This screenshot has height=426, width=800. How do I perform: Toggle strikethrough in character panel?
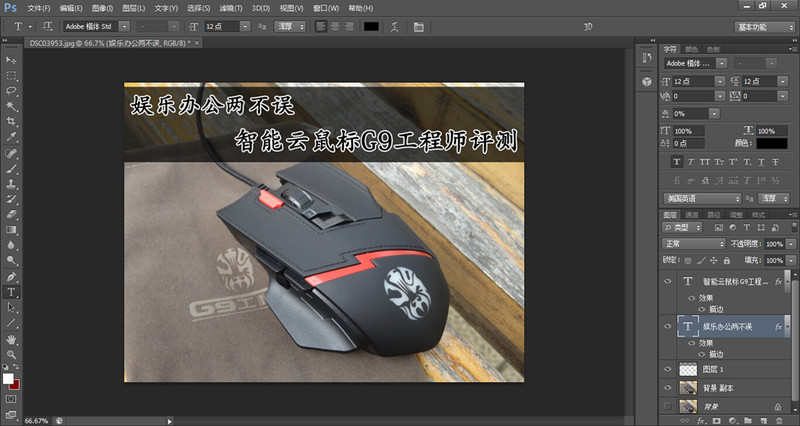pos(776,162)
